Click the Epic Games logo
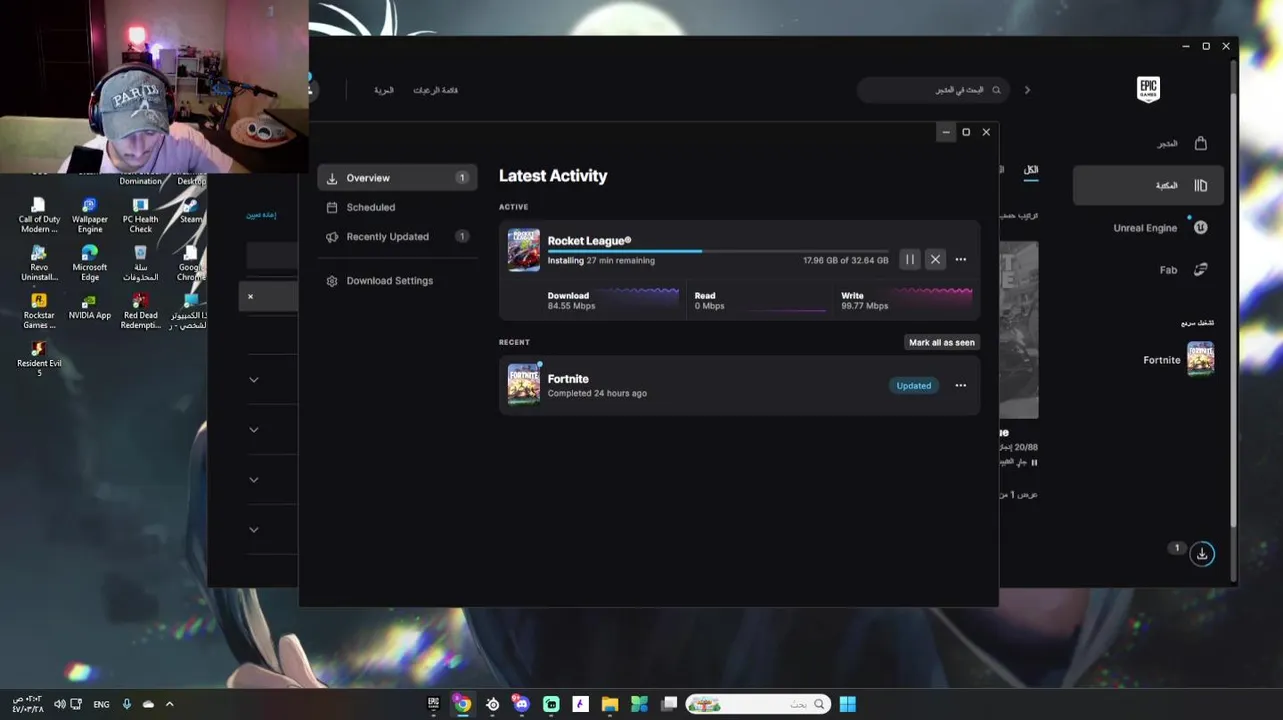Viewport: 1283px width, 720px height. point(1148,90)
